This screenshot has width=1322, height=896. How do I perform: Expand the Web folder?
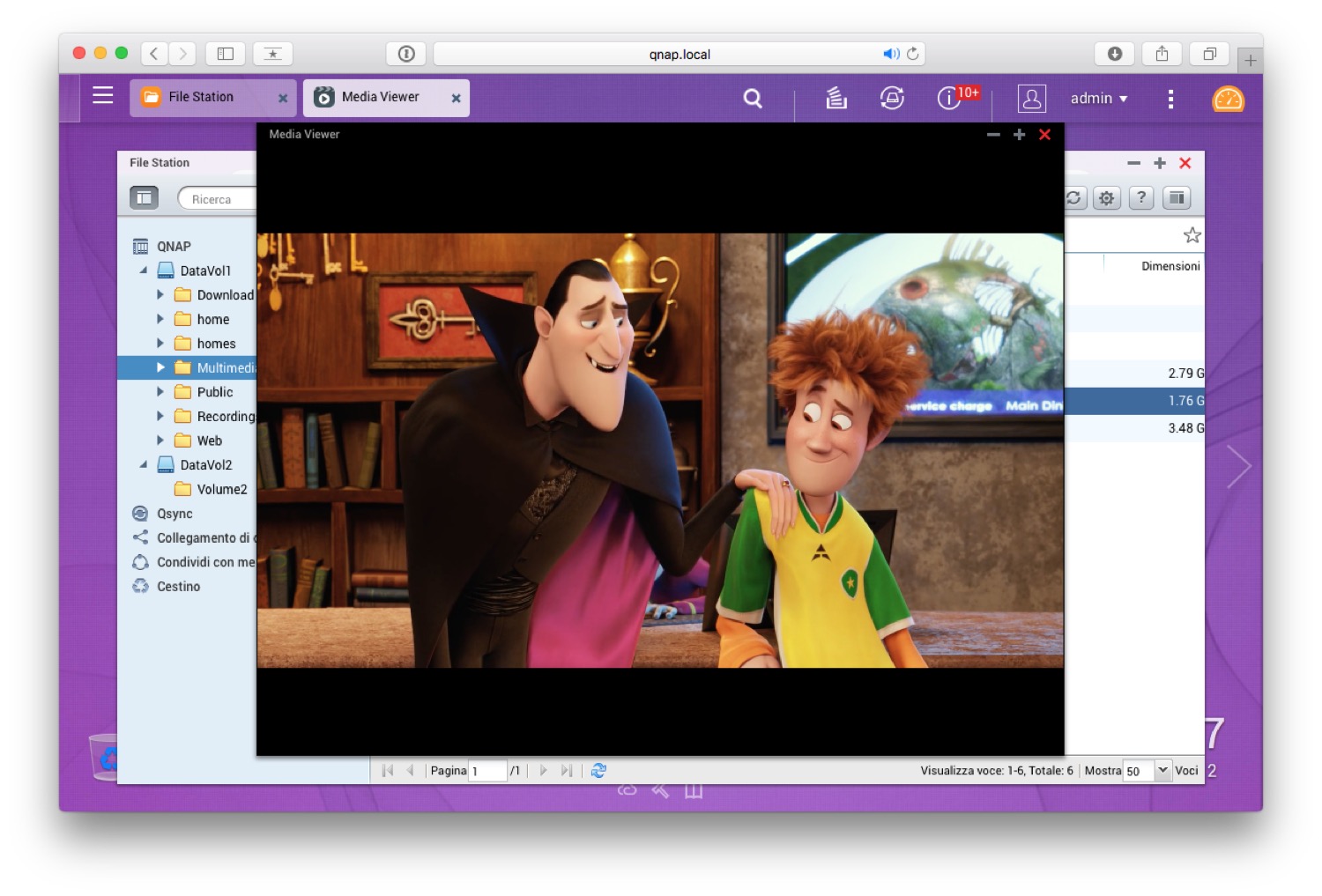tap(160, 440)
